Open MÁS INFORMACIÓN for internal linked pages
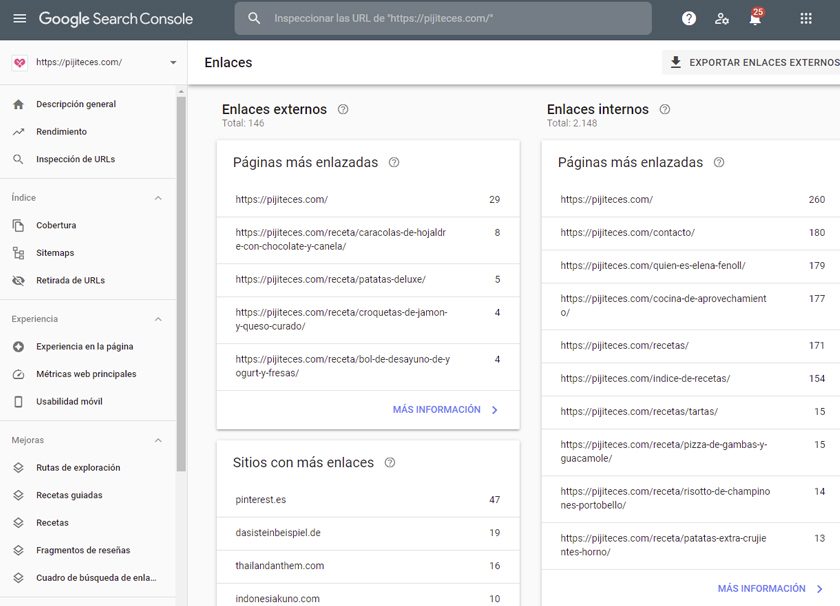Viewport: 840px width, 606px height. [770, 589]
